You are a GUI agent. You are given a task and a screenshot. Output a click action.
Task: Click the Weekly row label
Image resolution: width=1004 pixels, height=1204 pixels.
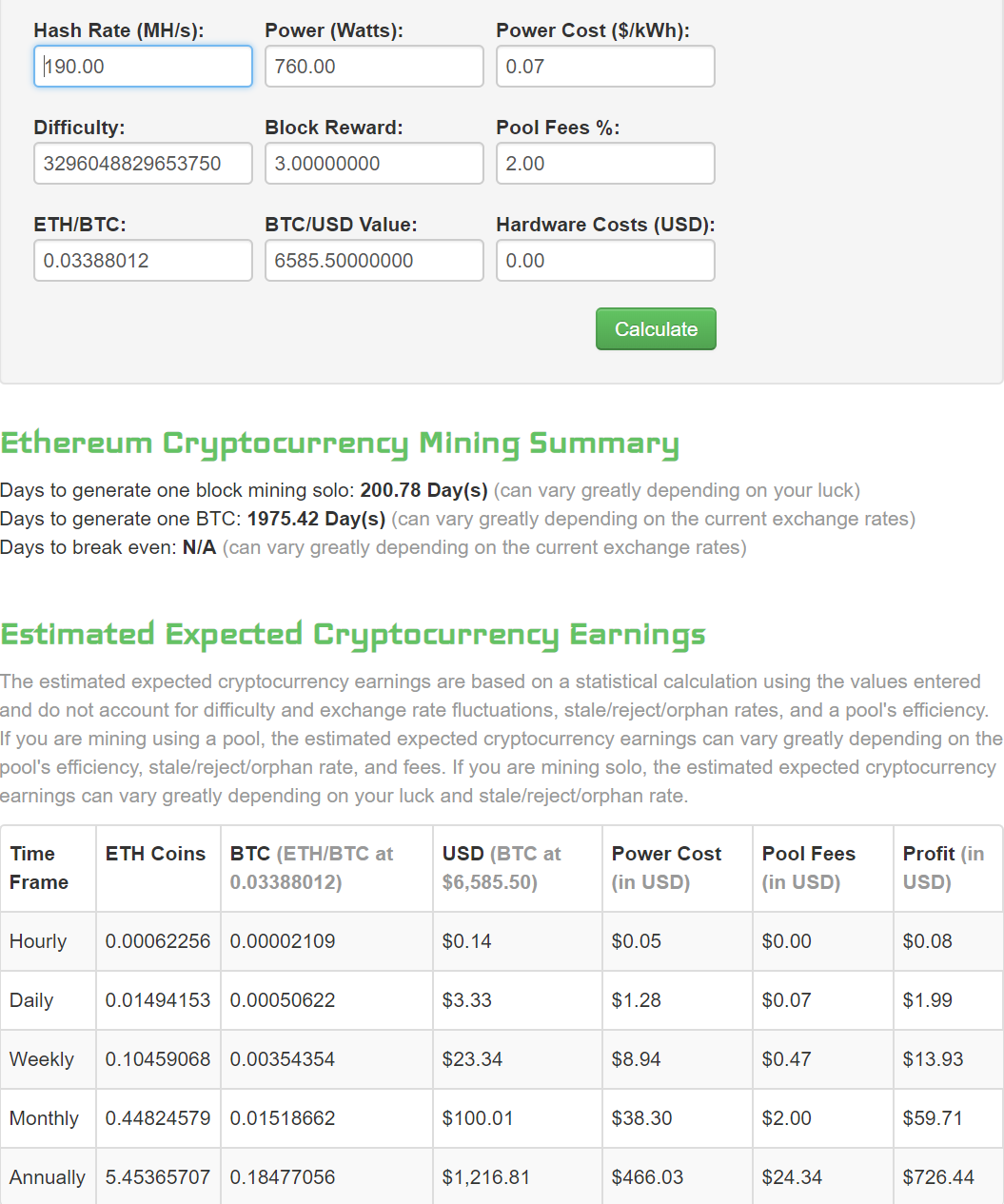[x=42, y=1059]
